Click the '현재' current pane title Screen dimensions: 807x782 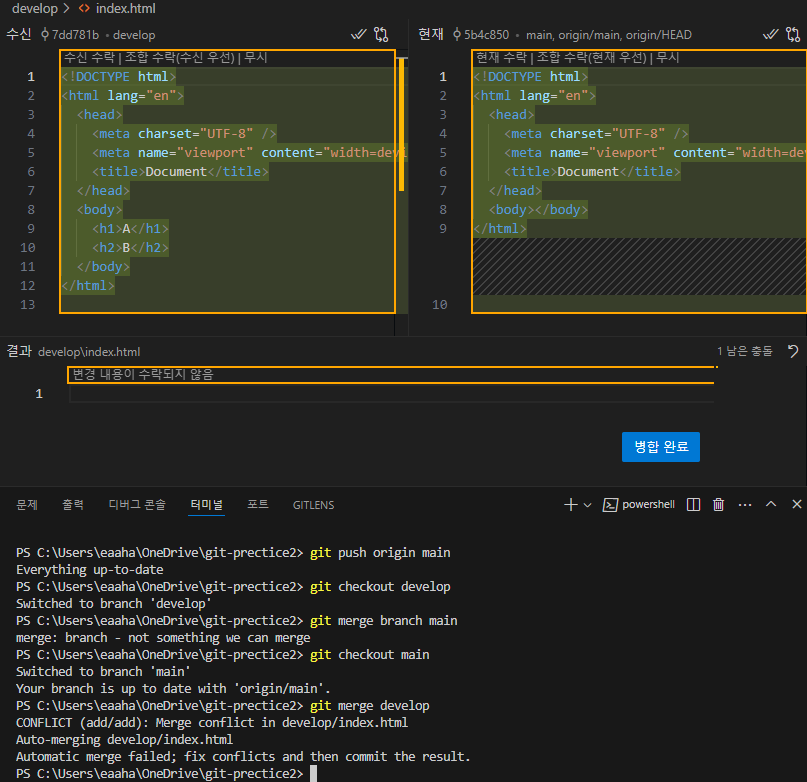pyautogui.click(x=431, y=34)
